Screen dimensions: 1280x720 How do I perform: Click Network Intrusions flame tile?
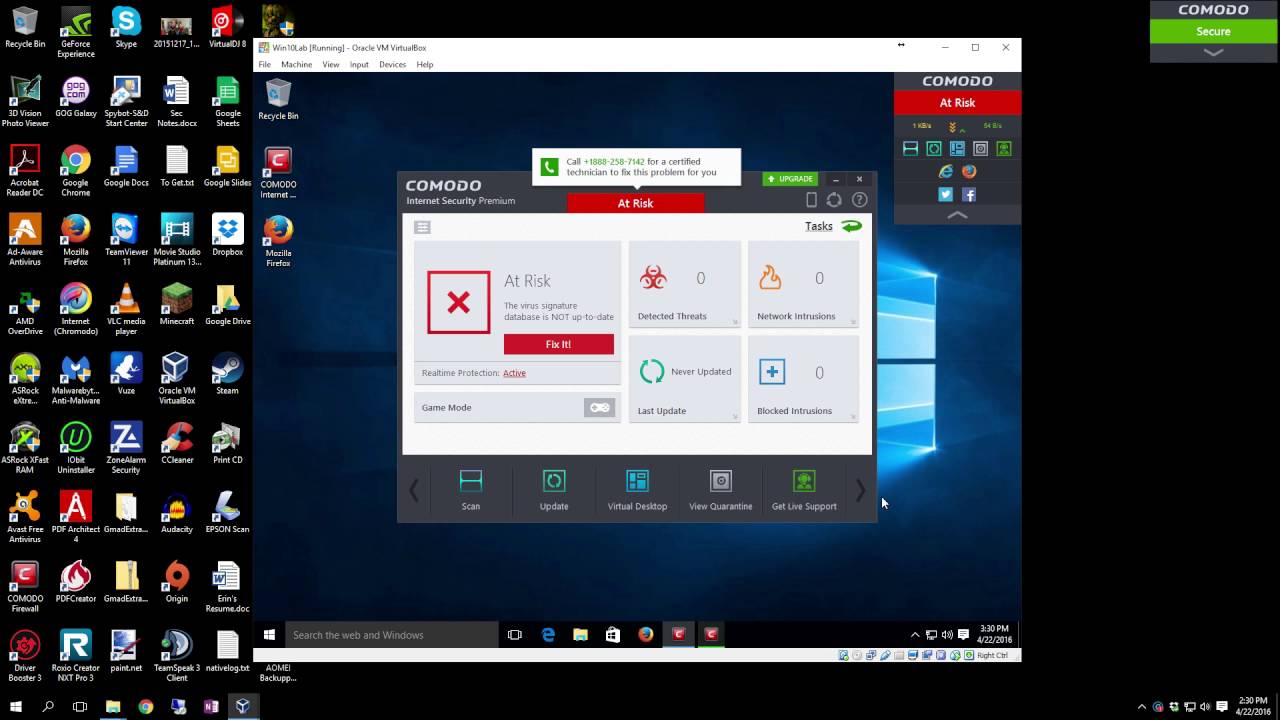pos(804,284)
